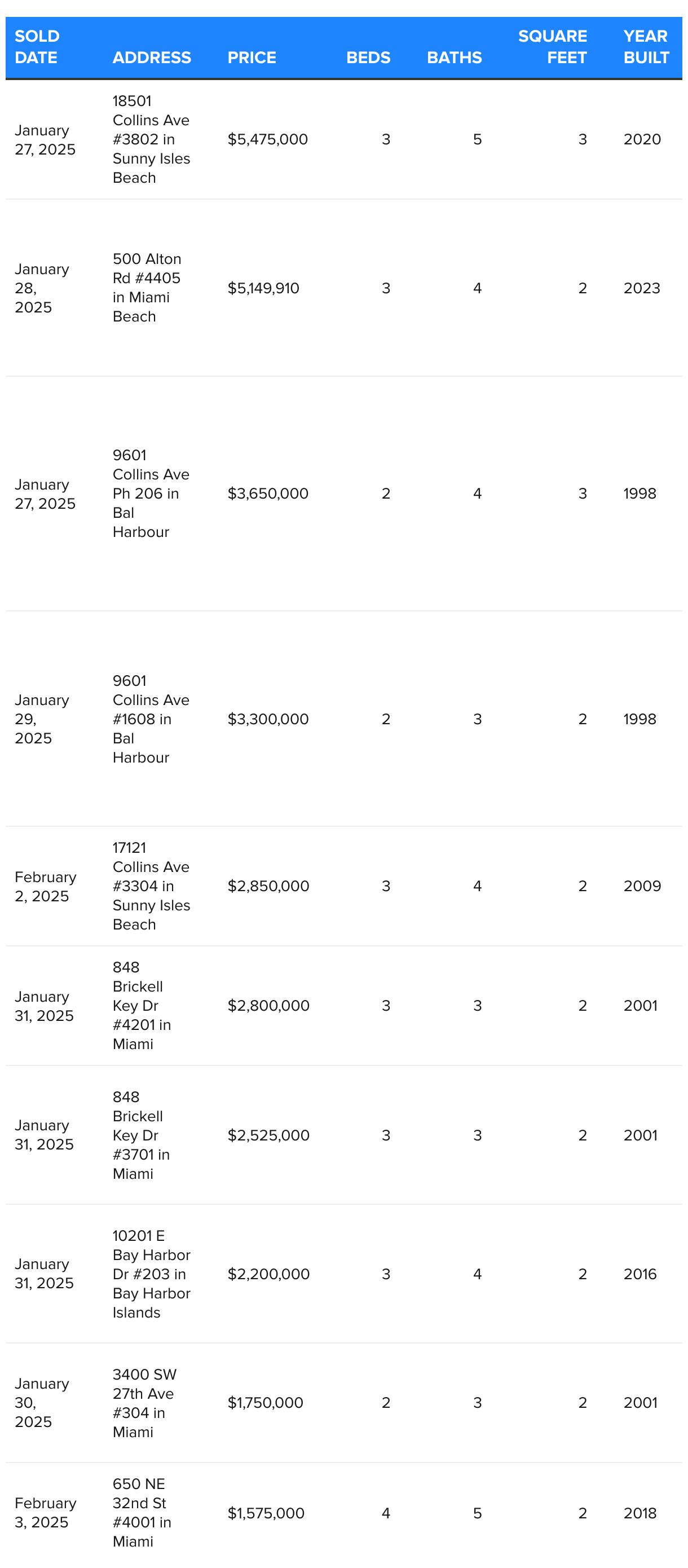Click the SOLD DATE column header
The image size is (688, 1568).
37,47
